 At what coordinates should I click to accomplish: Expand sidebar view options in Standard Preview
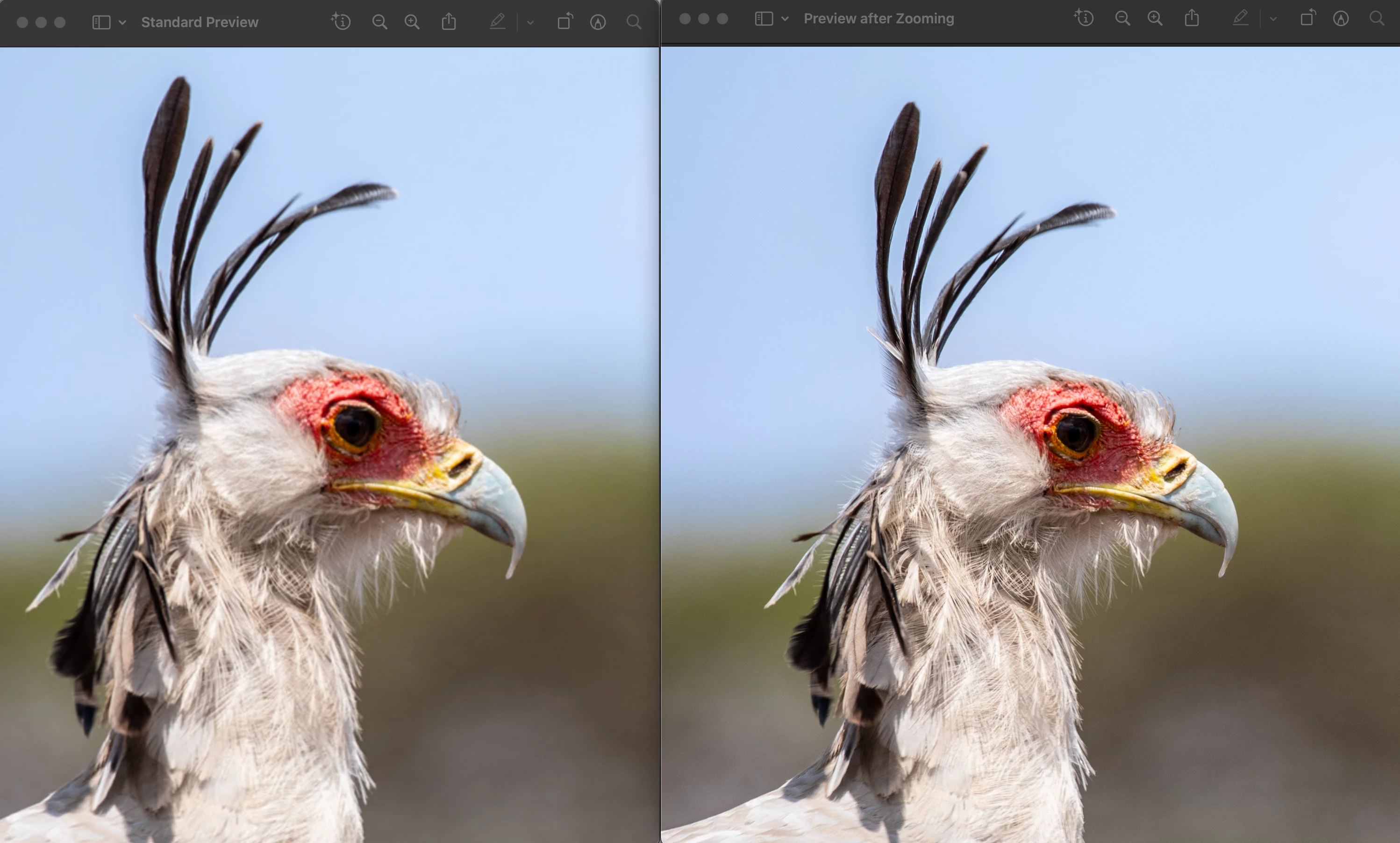pyautogui.click(x=122, y=22)
